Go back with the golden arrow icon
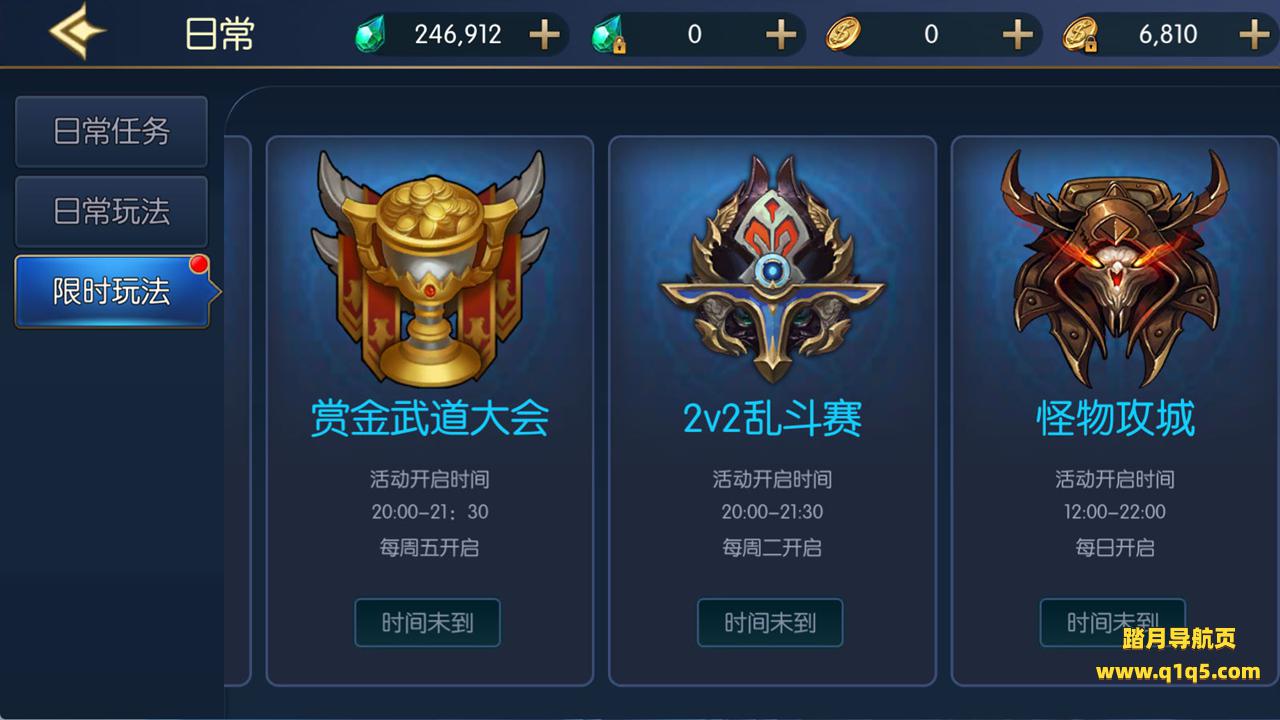 pos(78,33)
